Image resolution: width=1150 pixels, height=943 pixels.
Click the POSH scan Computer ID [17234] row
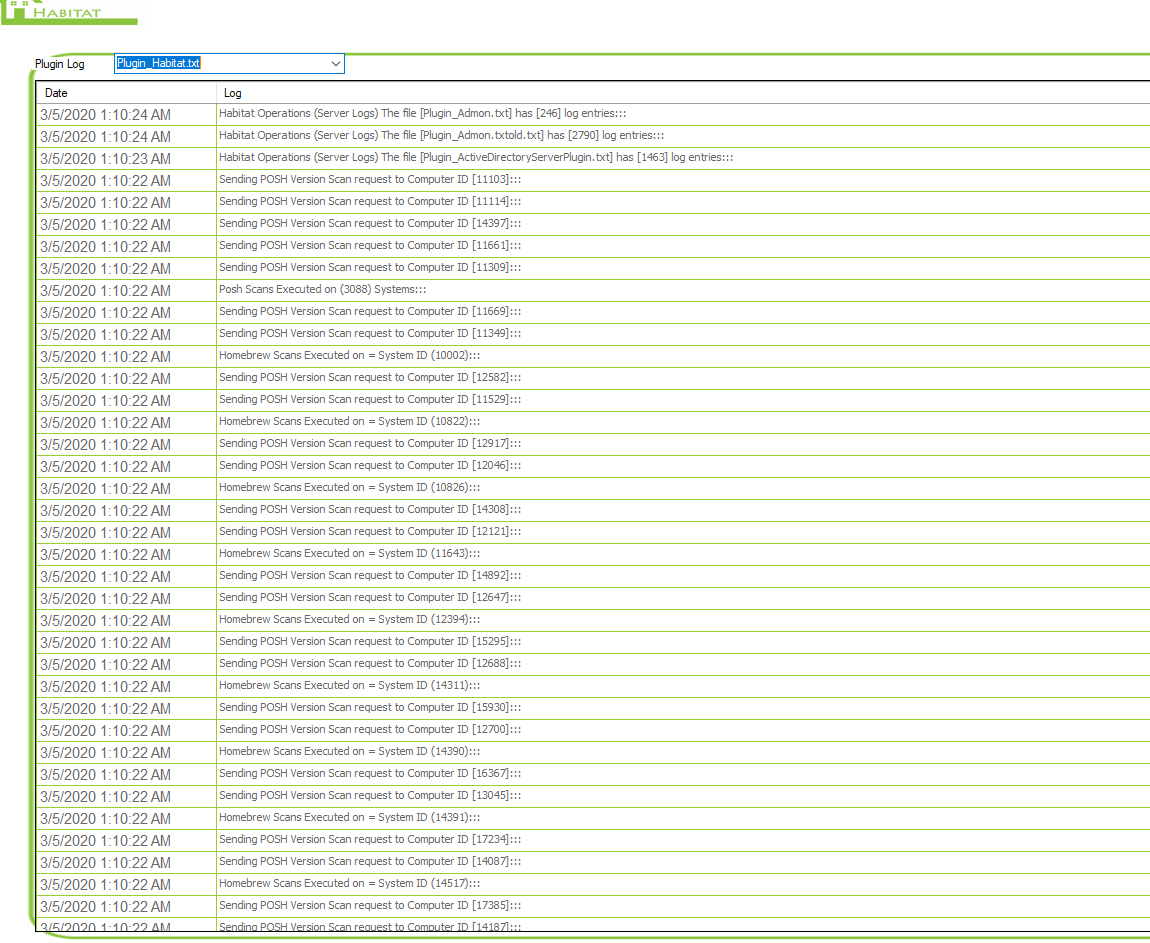pos(369,840)
